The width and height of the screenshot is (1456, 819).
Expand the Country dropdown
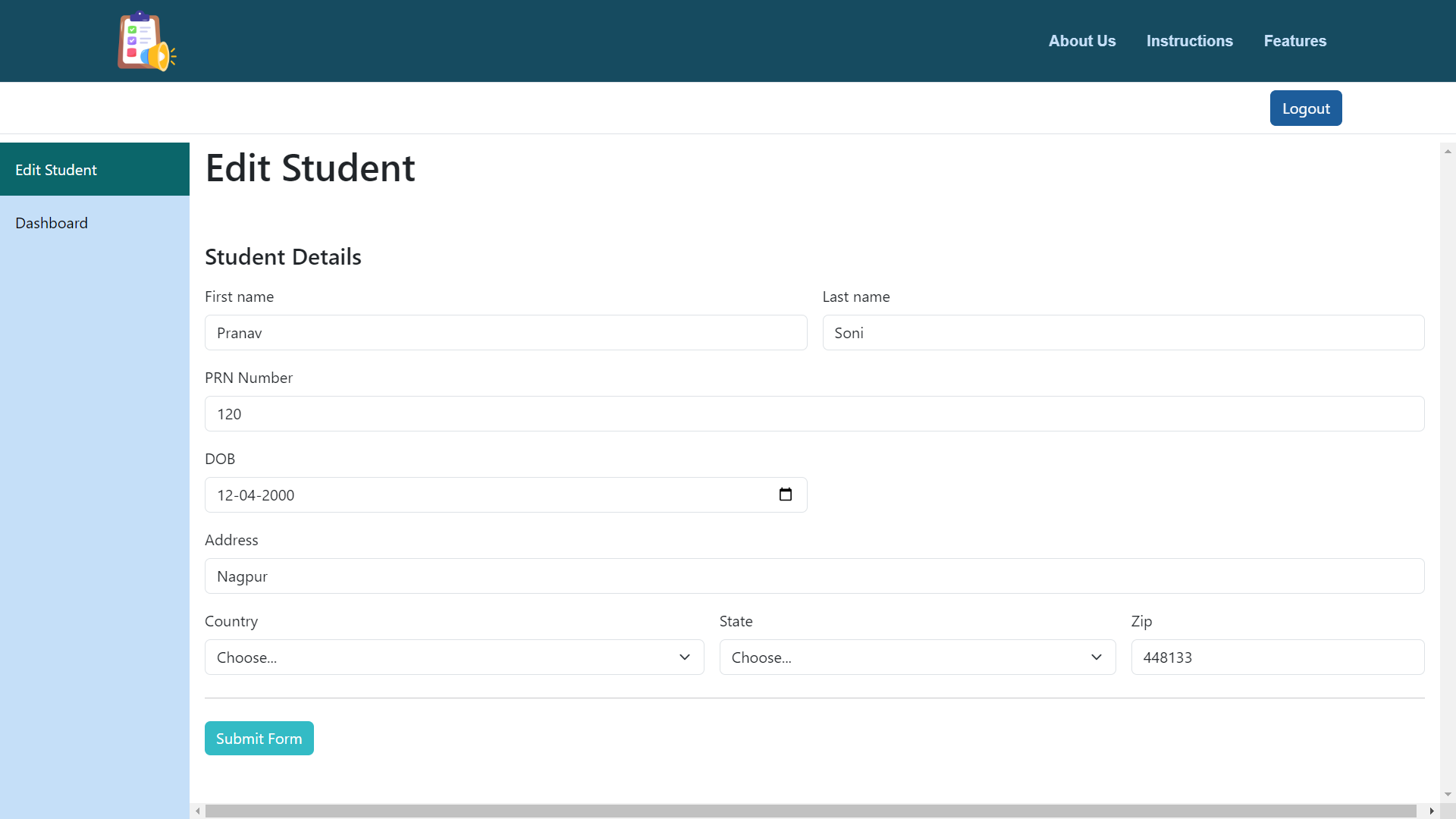pos(454,657)
